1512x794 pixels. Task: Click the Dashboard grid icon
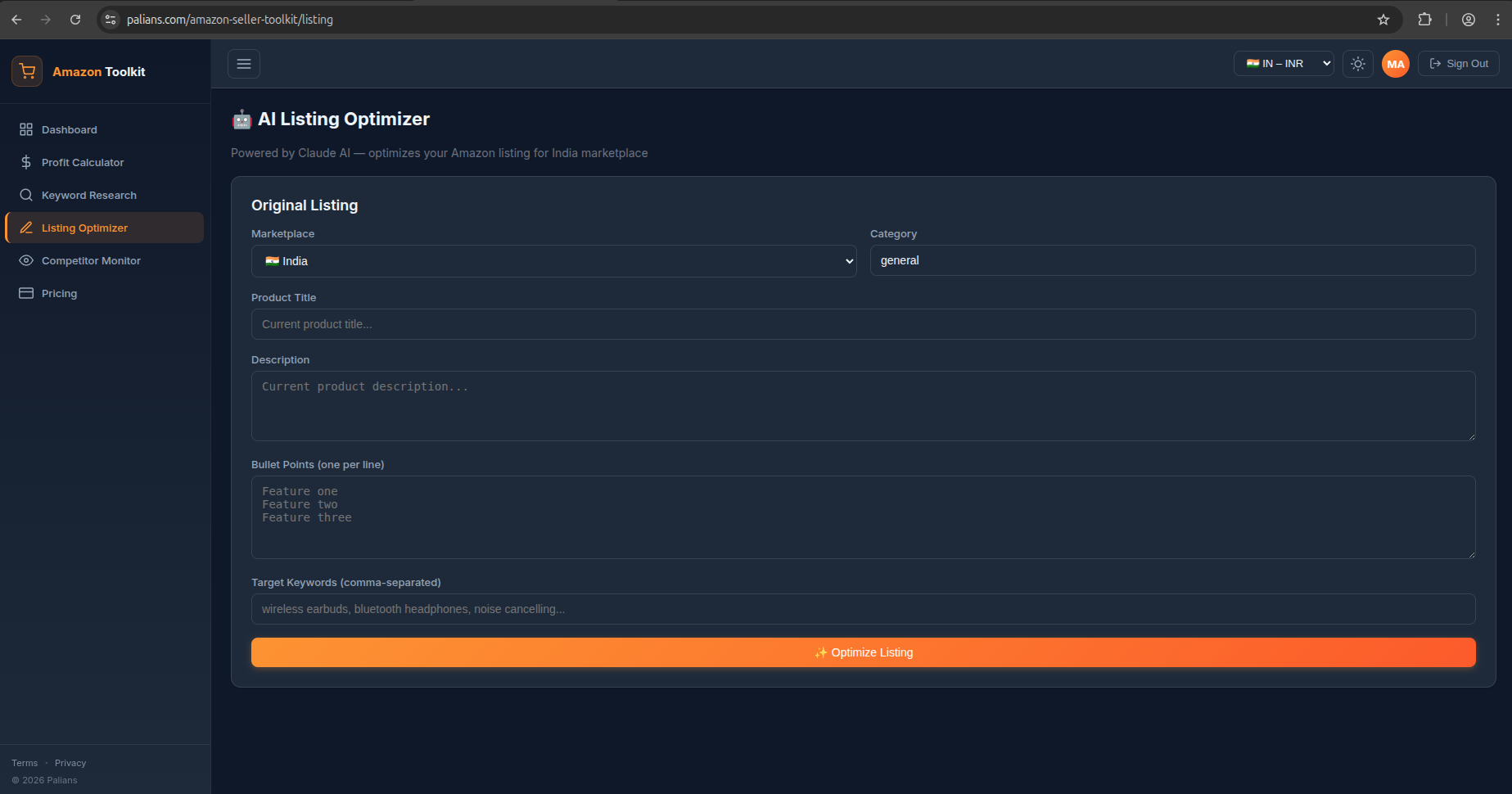point(25,129)
